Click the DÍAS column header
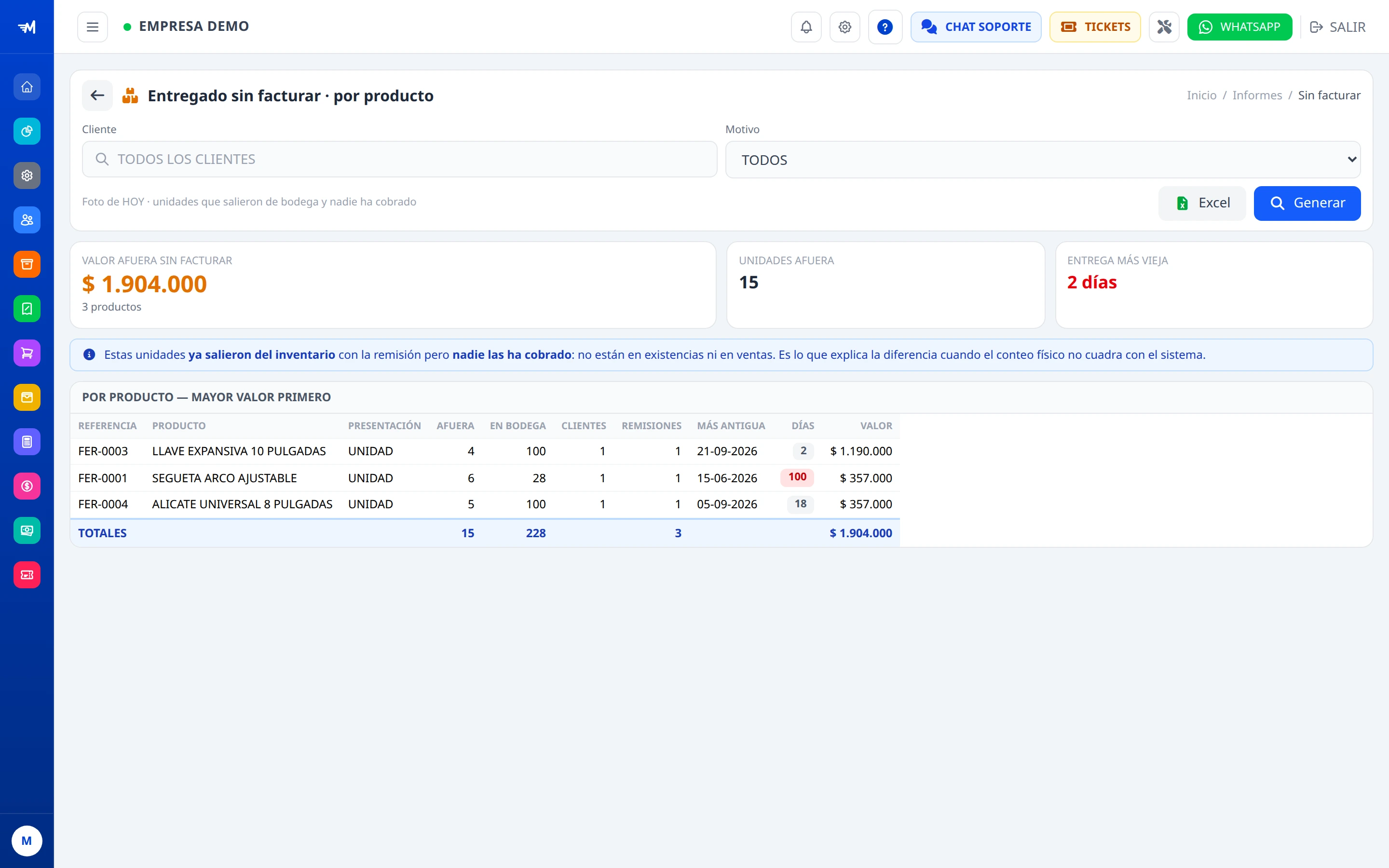 803,425
